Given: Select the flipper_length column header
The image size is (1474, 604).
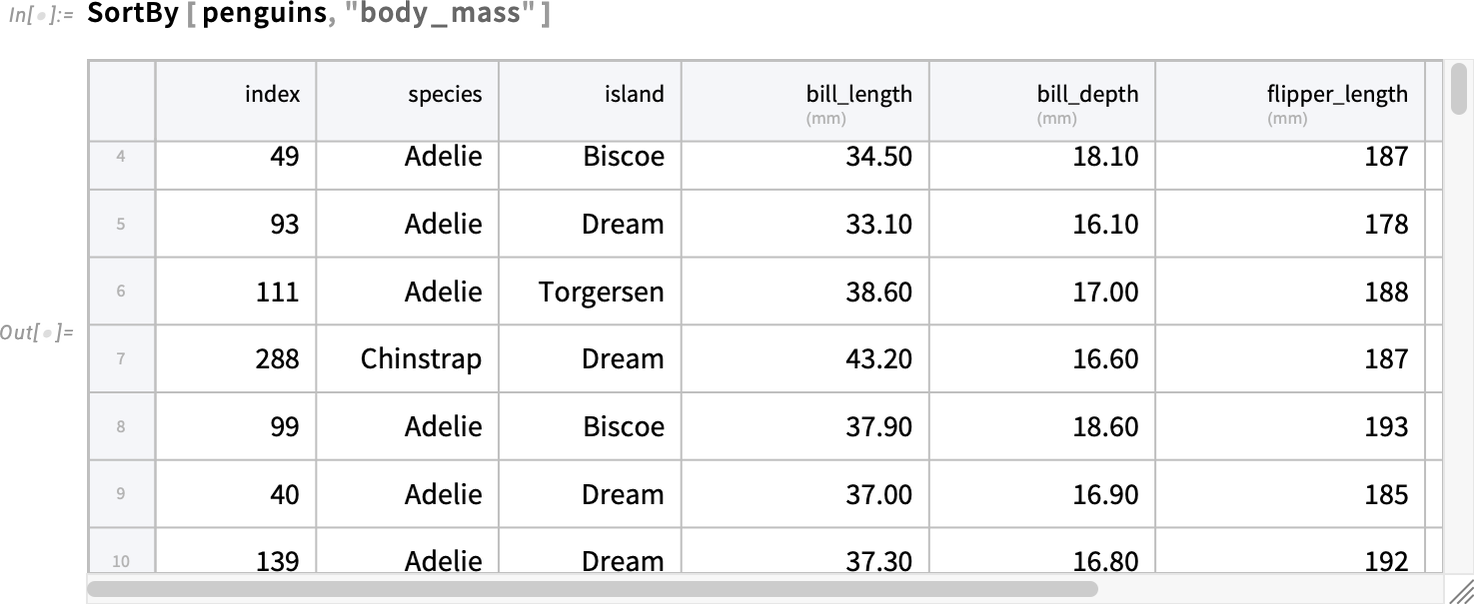Looking at the screenshot, I should tap(1291, 101).
